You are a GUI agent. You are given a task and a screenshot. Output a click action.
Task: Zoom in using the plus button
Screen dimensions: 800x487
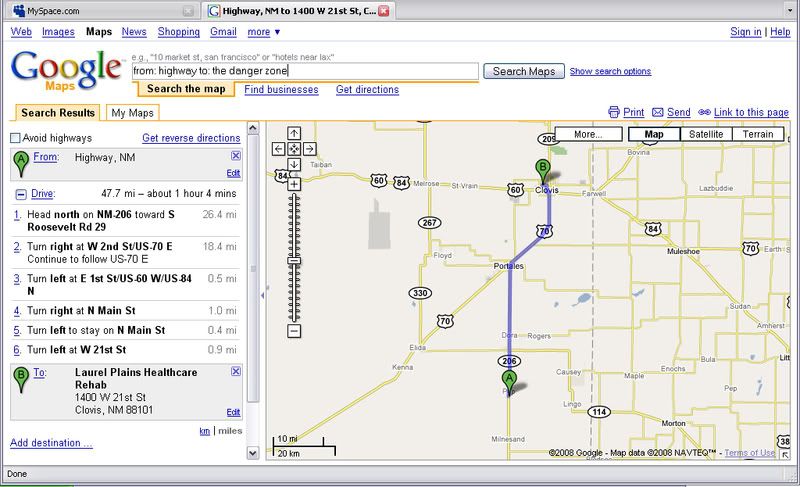[294, 184]
